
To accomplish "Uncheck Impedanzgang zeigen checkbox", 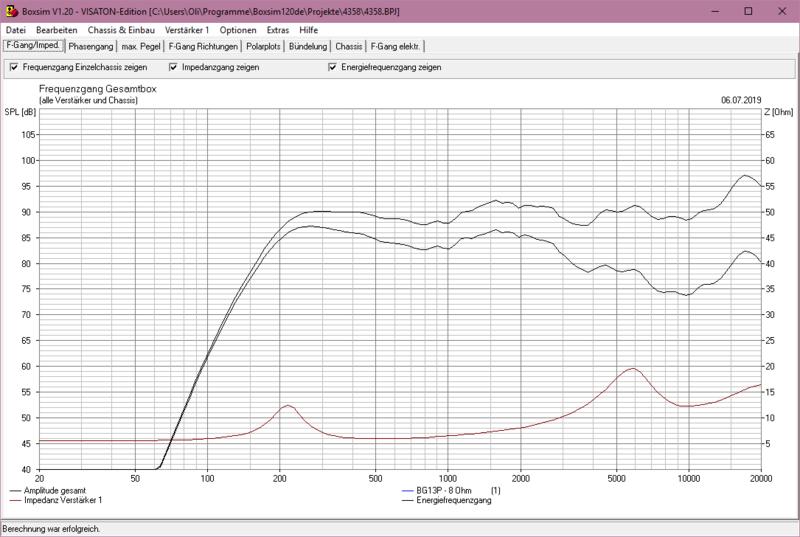I will click(x=173, y=67).
